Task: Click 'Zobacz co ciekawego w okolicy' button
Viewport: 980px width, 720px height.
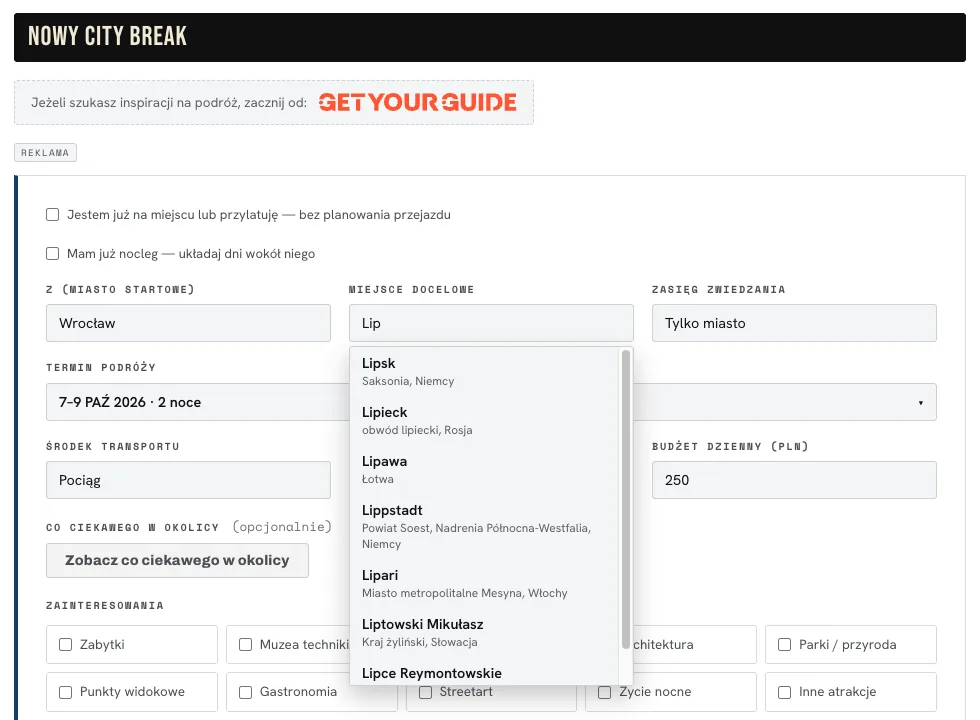Action: tap(178, 560)
